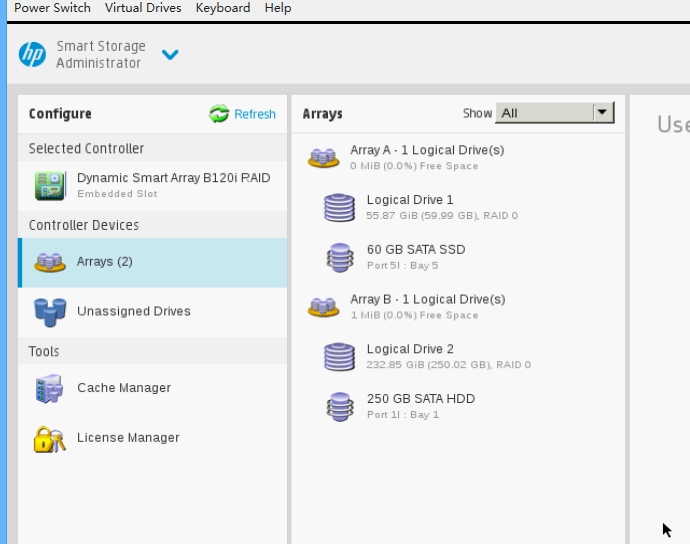
Task: Click the Configure panel heading
Action: coord(60,114)
